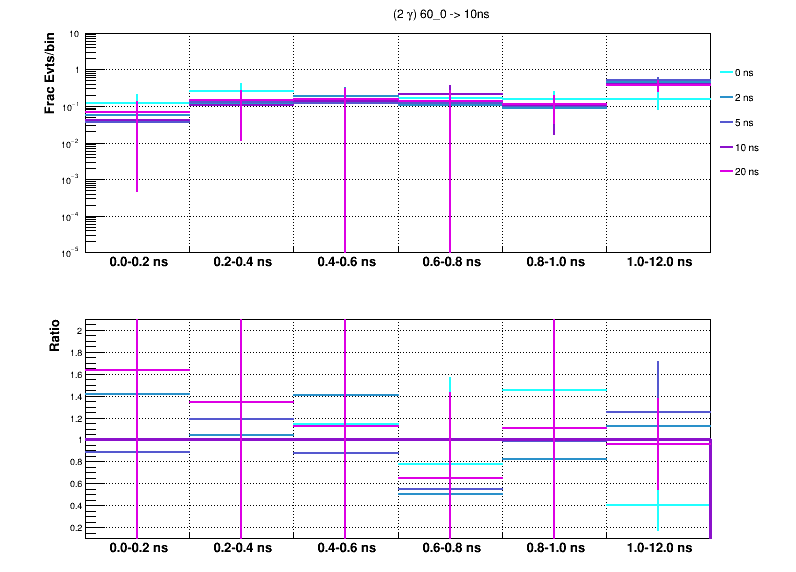Select "0.4-0.6 ns" label under ratio plot
Image resolution: width=796 pixels, height=572 pixels.
pos(346,549)
